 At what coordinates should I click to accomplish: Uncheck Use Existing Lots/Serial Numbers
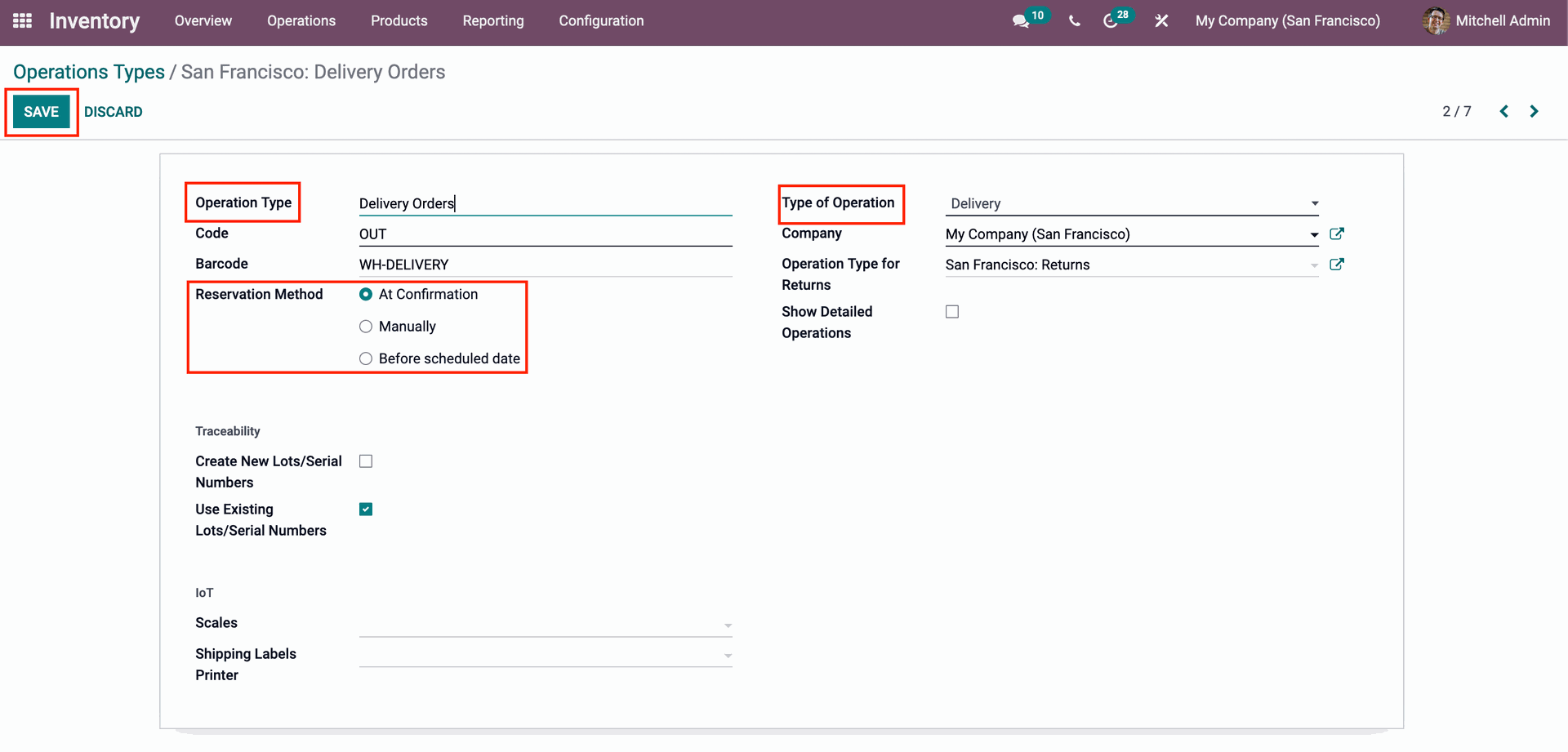coord(366,509)
